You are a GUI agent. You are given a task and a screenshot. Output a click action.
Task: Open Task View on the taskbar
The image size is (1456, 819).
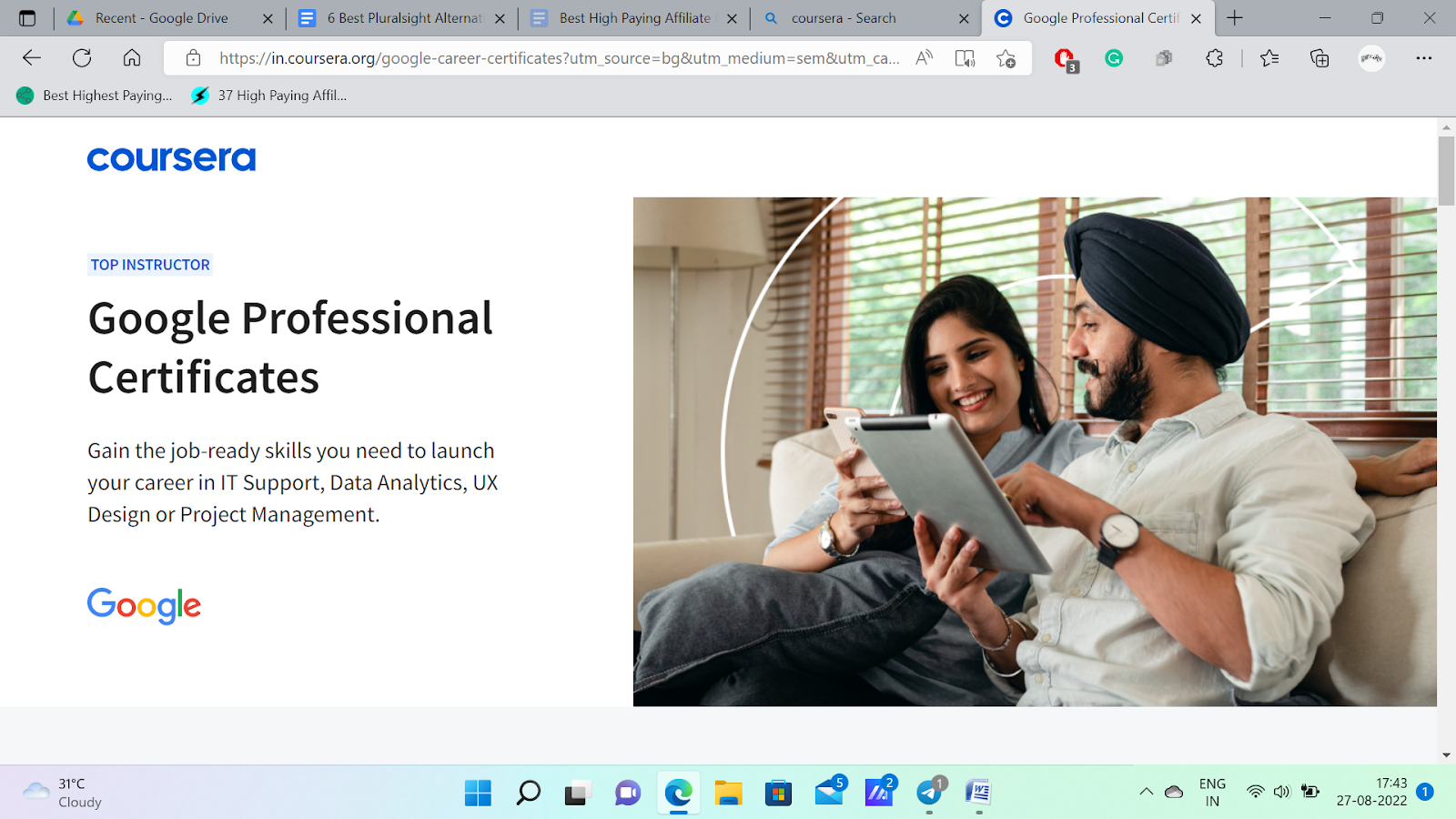pyautogui.click(x=577, y=794)
